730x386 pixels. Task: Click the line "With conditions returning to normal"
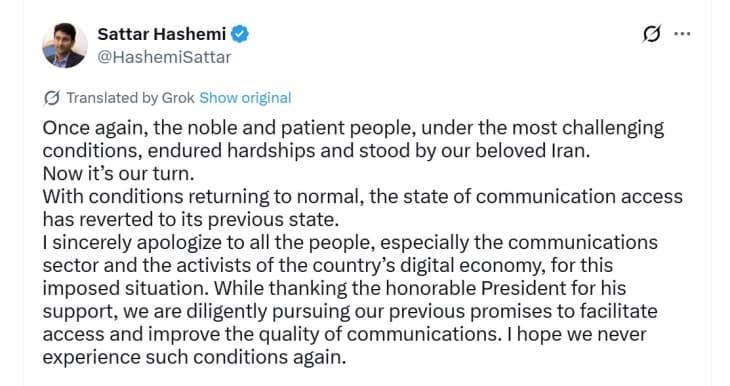point(363,196)
